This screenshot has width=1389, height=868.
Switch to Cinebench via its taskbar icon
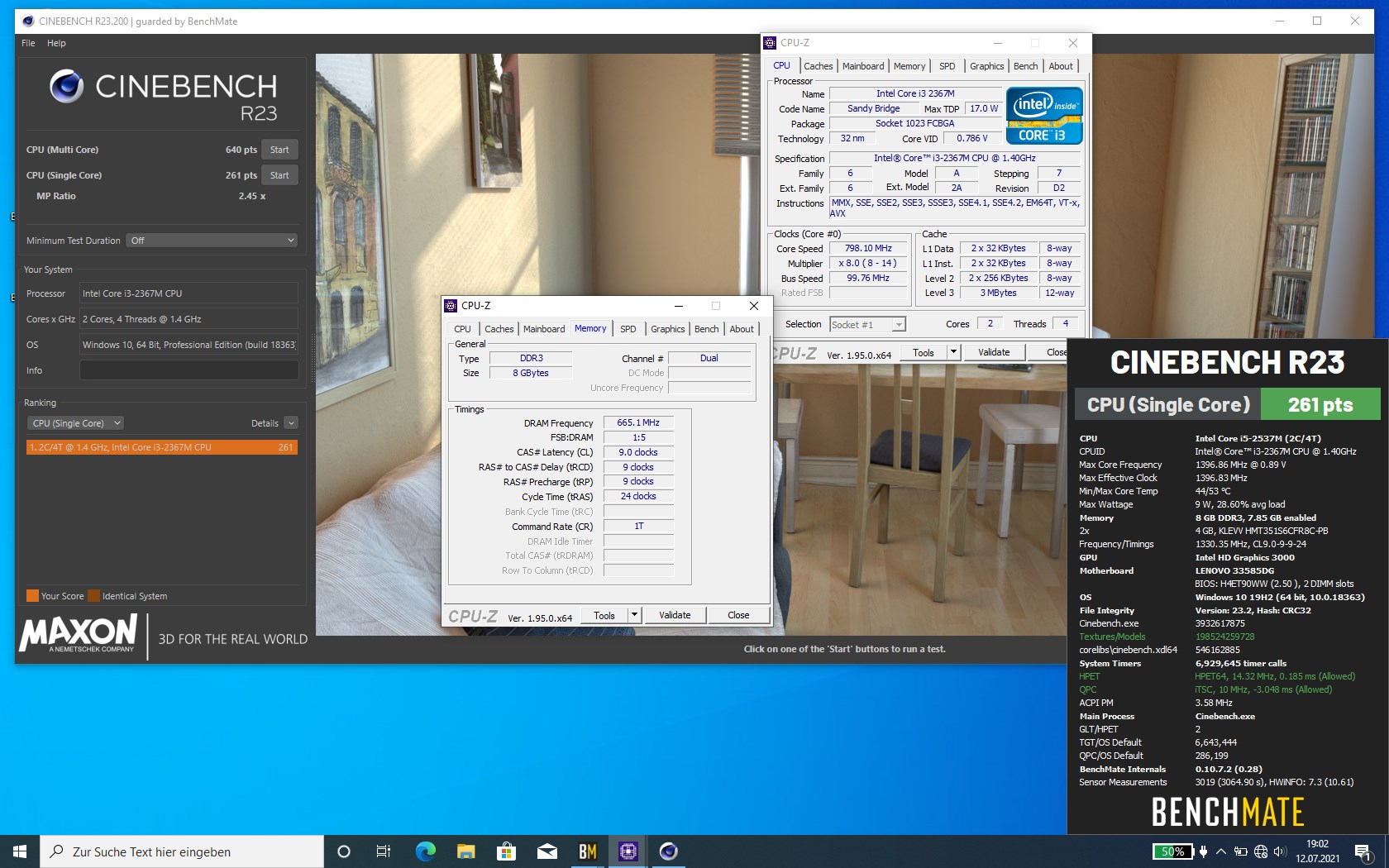point(668,851)
